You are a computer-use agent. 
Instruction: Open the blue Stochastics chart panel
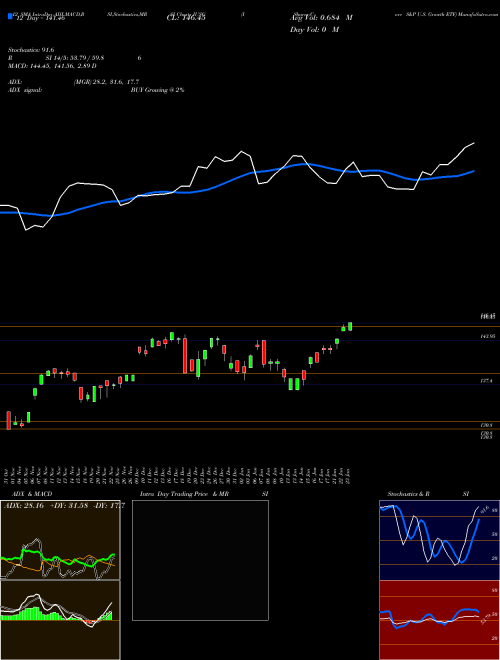[x=439, y=540]
